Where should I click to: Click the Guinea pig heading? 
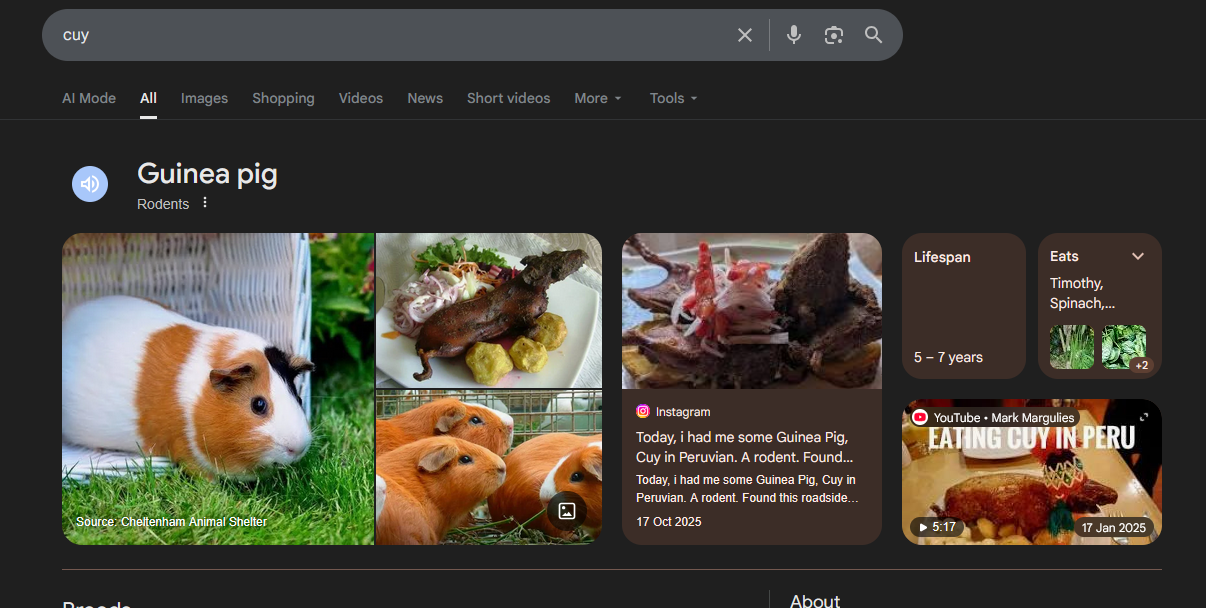click(x=207, y=174)
